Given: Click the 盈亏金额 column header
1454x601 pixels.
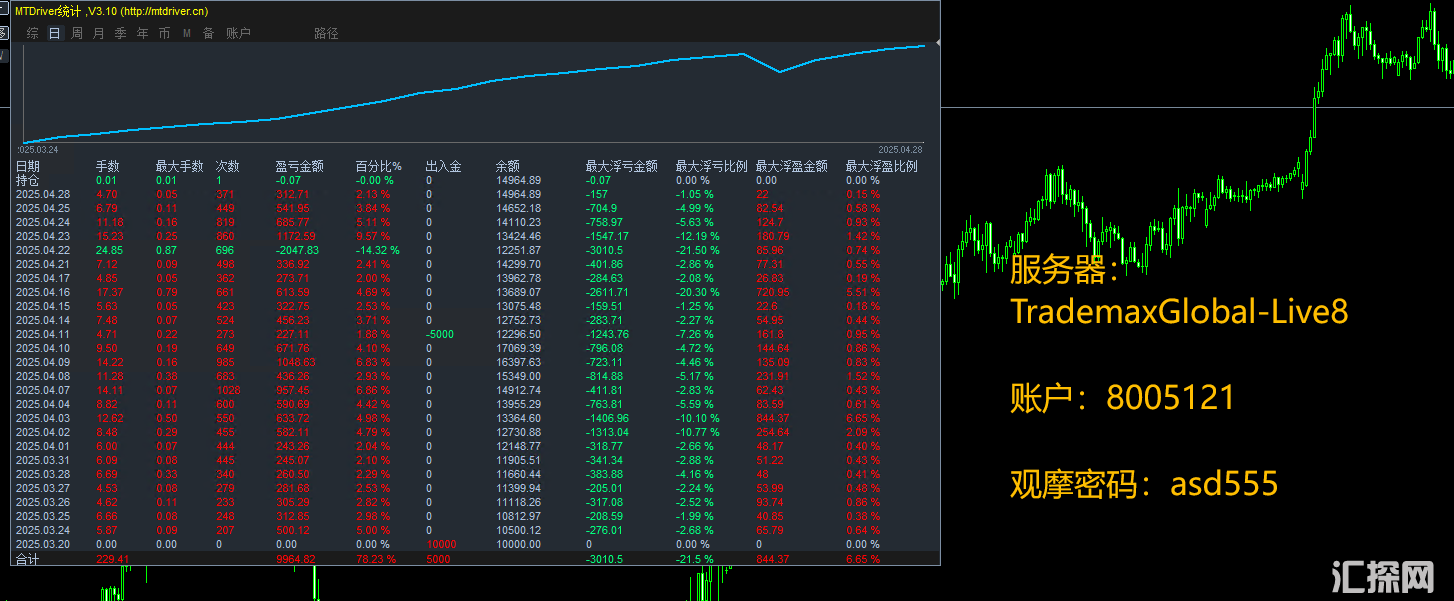Looking at the screenshot, I should pyautogui.click(x=300, y=167).
